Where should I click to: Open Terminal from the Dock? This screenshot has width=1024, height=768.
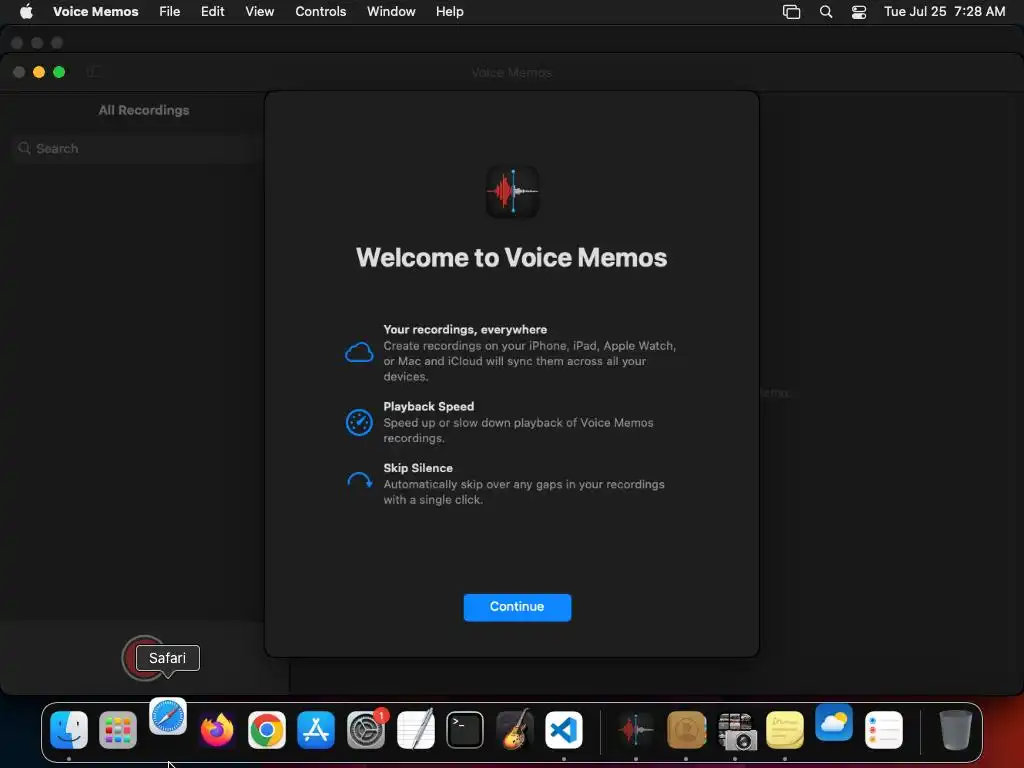point(465,729)
